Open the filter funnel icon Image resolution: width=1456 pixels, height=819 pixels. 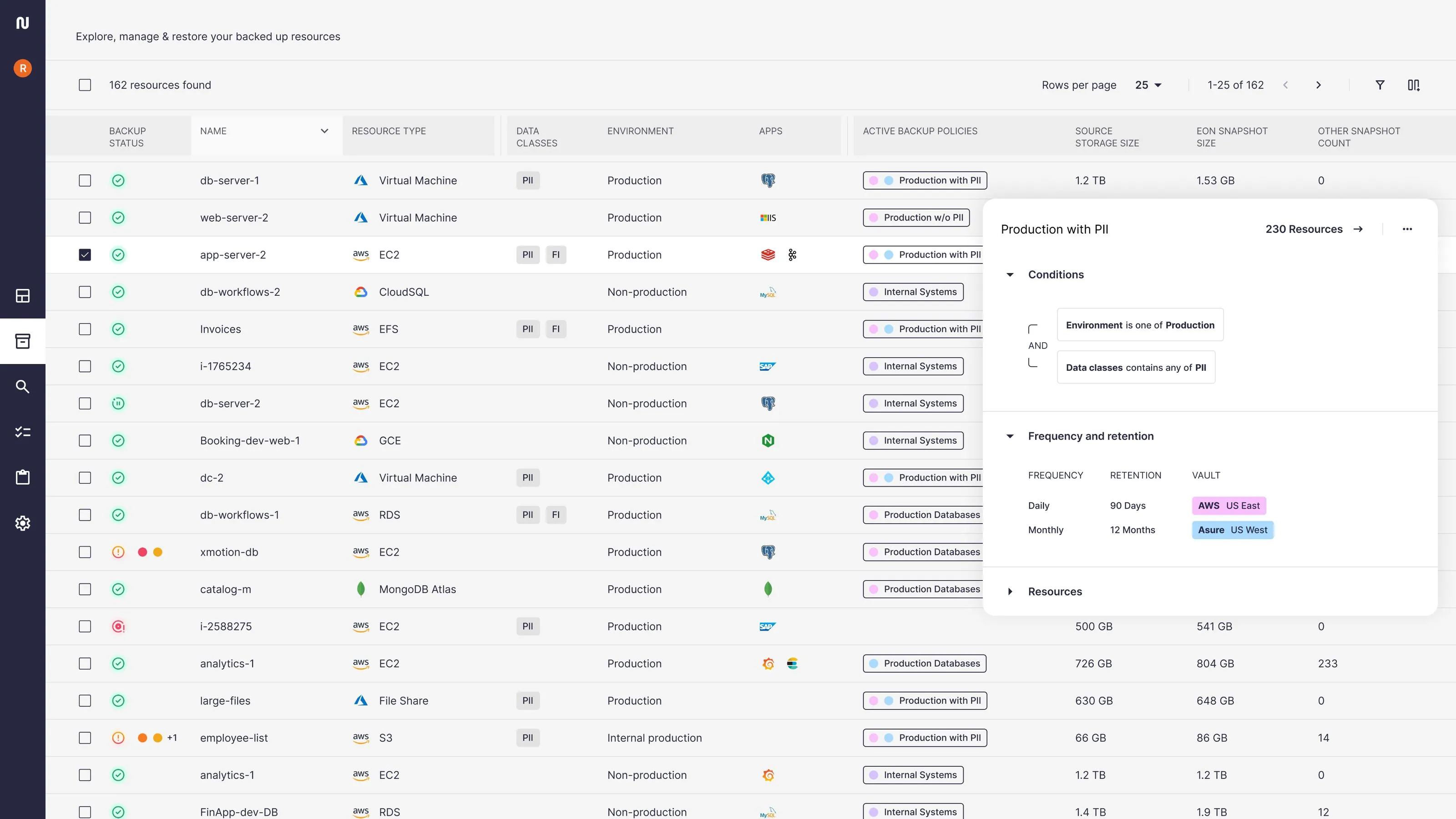coord(1380,85)
